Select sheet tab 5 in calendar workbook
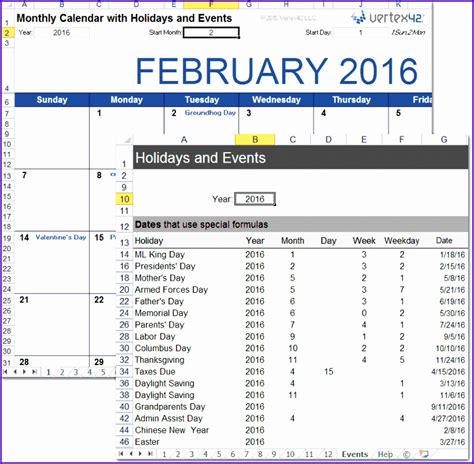The height and width of the screenshot is (464, 474). click(103, 372)
